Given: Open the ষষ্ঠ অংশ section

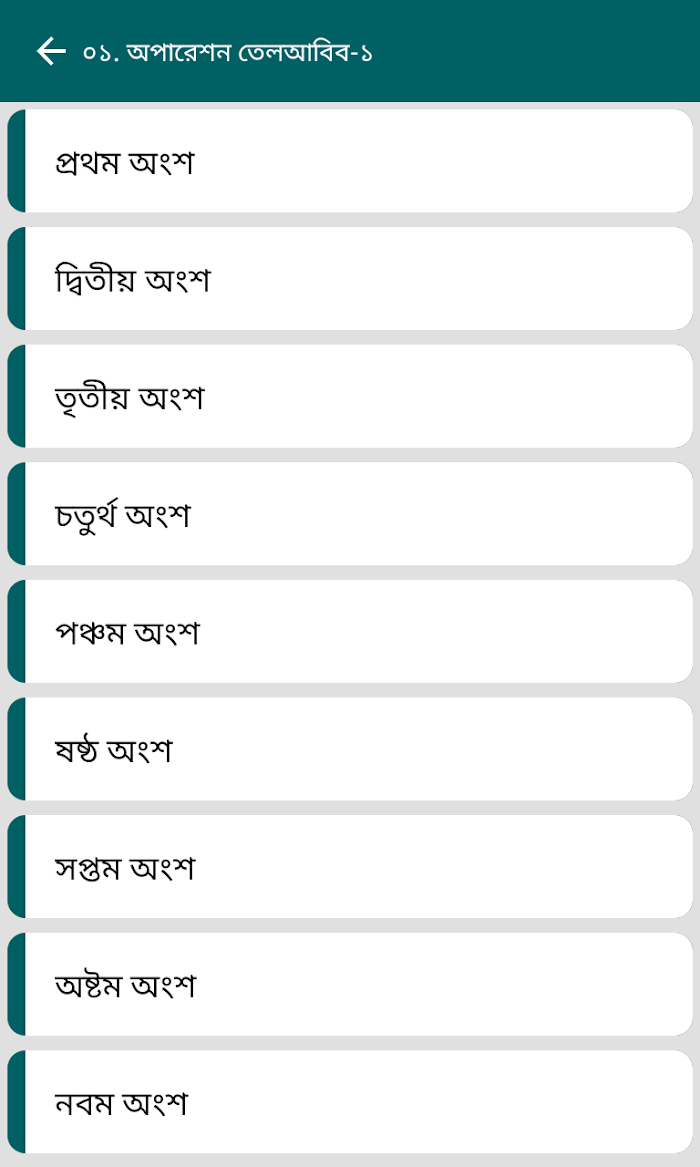Looking at the screenshot, I should 350,749.
